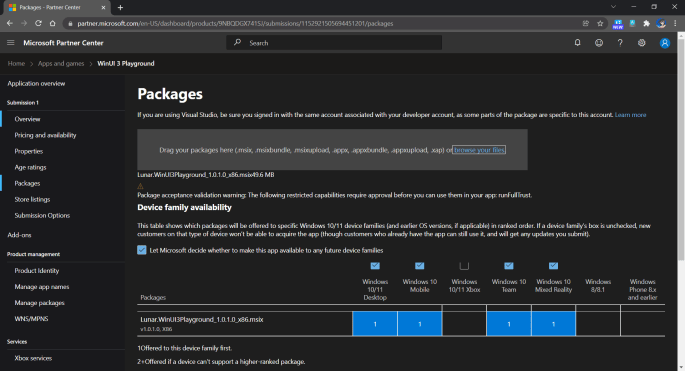This screenshot has height=371, width=685.
Task: Close the Packages - Partner Center tab
Action: (104, 7)
